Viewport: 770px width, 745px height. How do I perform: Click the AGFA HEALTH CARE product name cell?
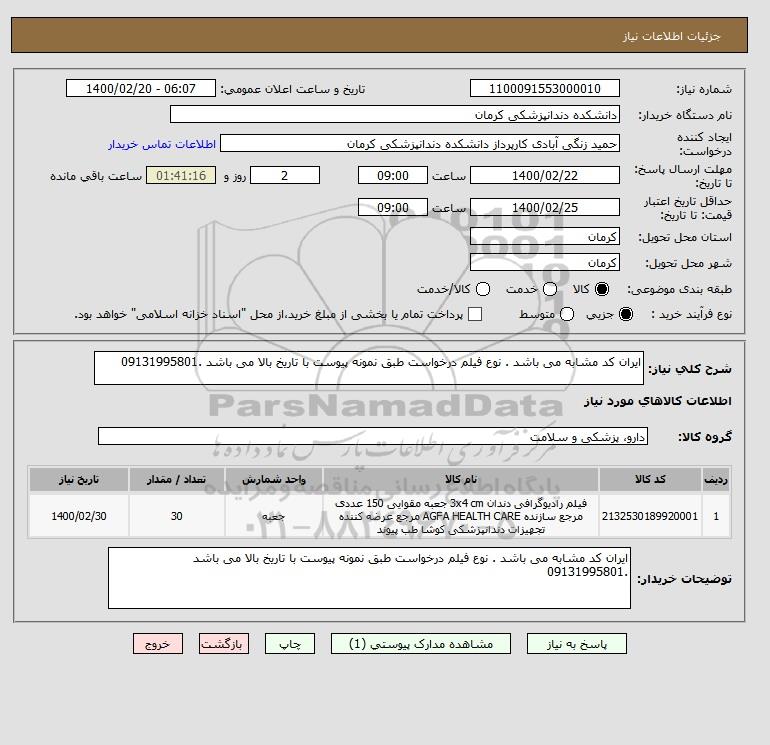(x=461, y=516)
